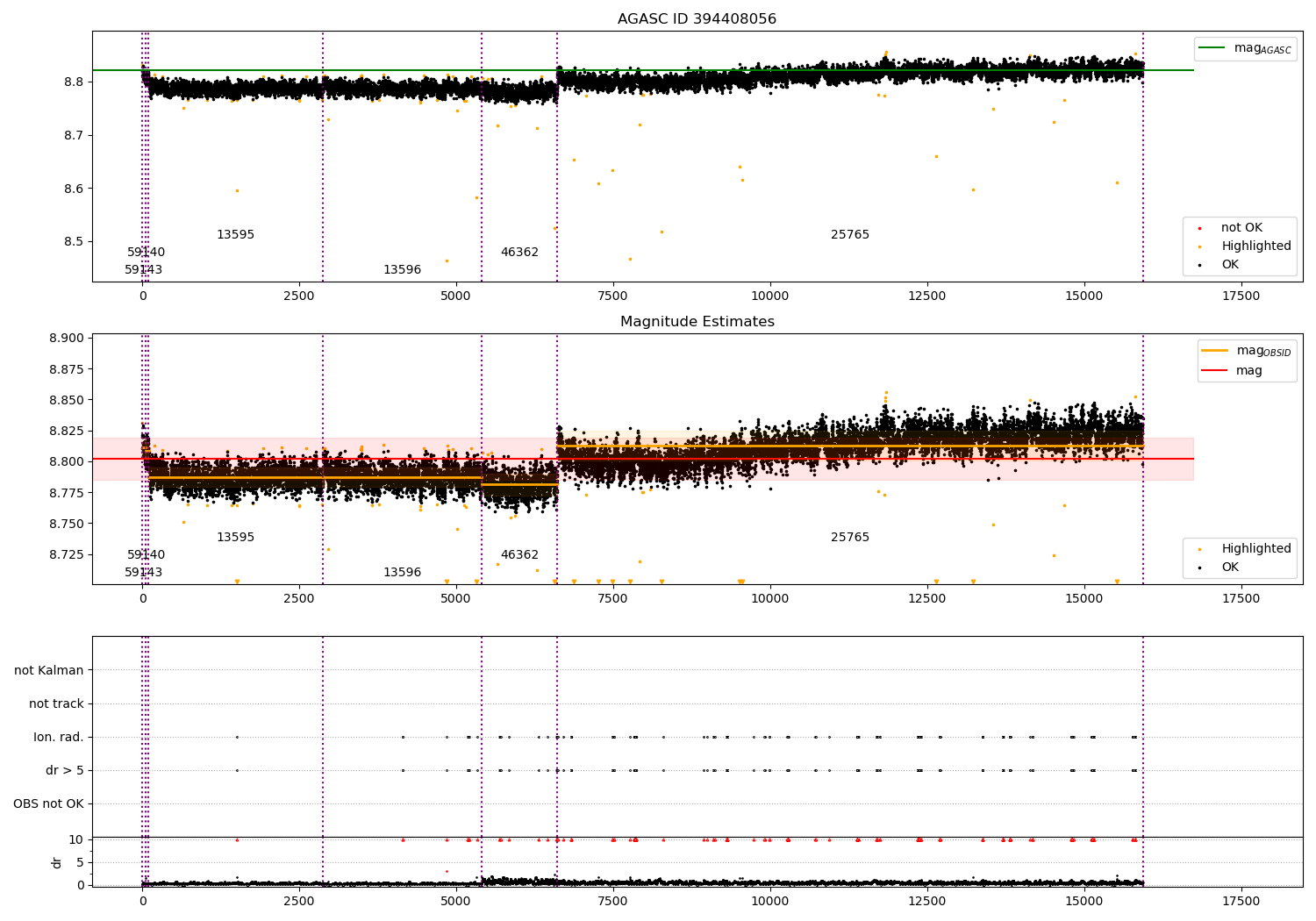
Task: Click the 46362 label in the Magnitude Estimates plot
Action: pyautogui.click(x=519, y=555)
